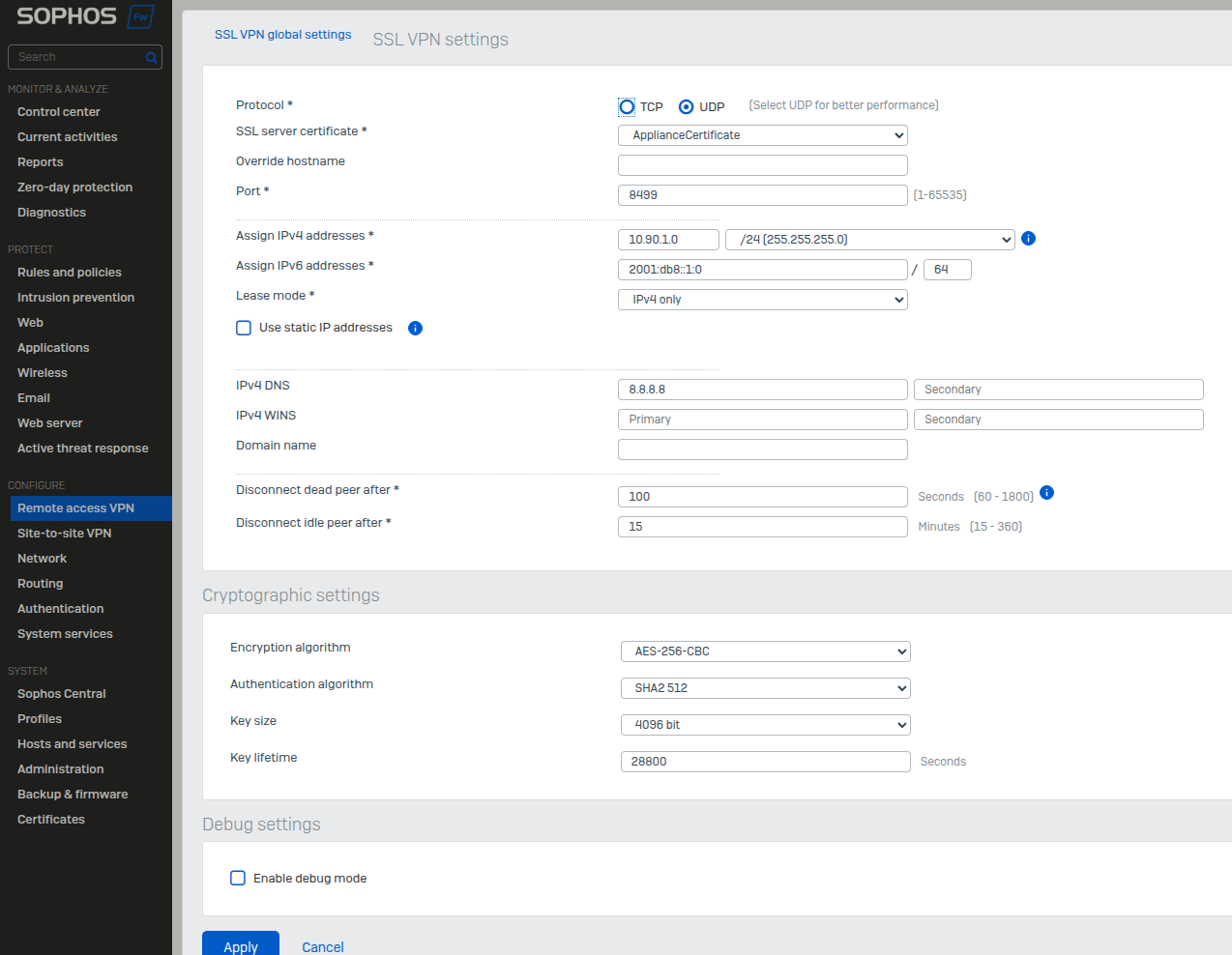1232x955 pixels.
Task: Click the Cancel link
Action: point(322,947)
